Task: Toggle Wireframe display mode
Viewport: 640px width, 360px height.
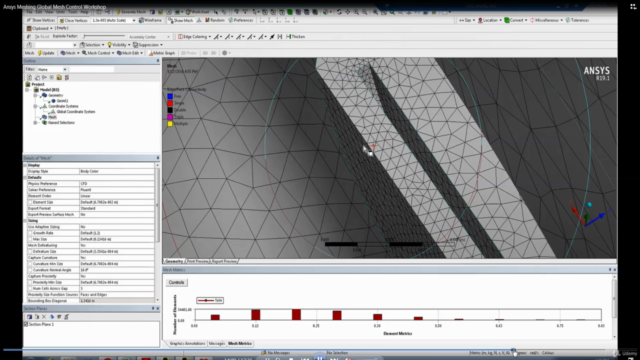Action: pos(150,20)
